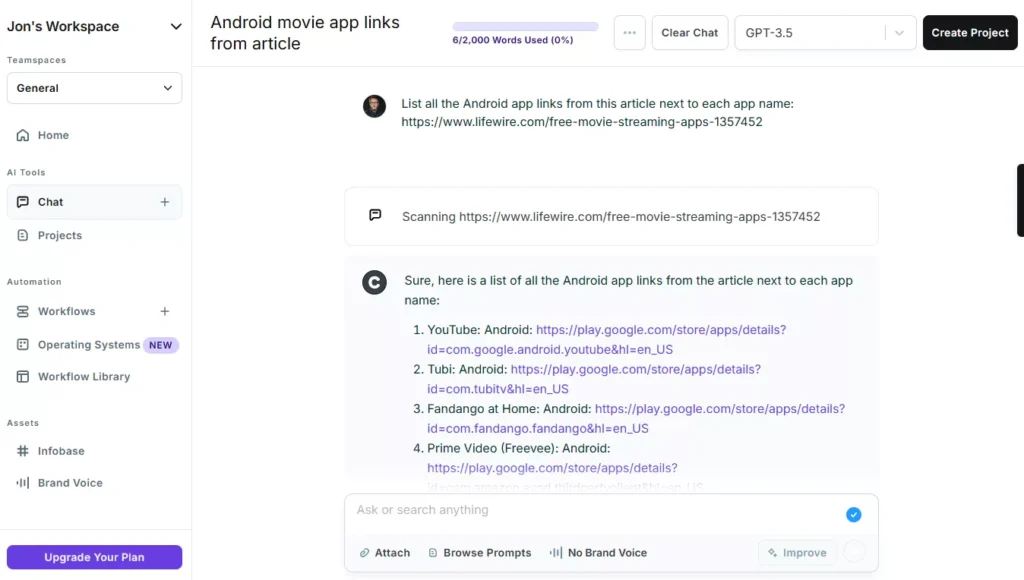Go to Home in the sidebar
Viewport: 1024px width, 580px height.
tap(53, 135)
